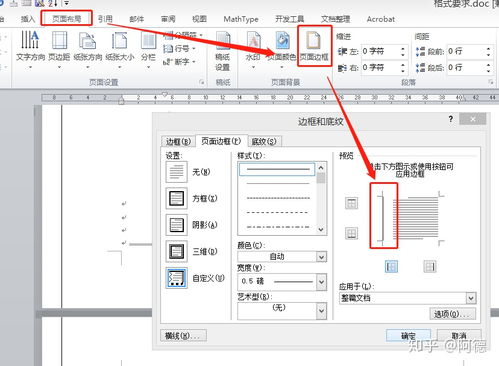Click the 横线(H) horizontal line button
499x366 pixels.
click(x=183, y=336)
